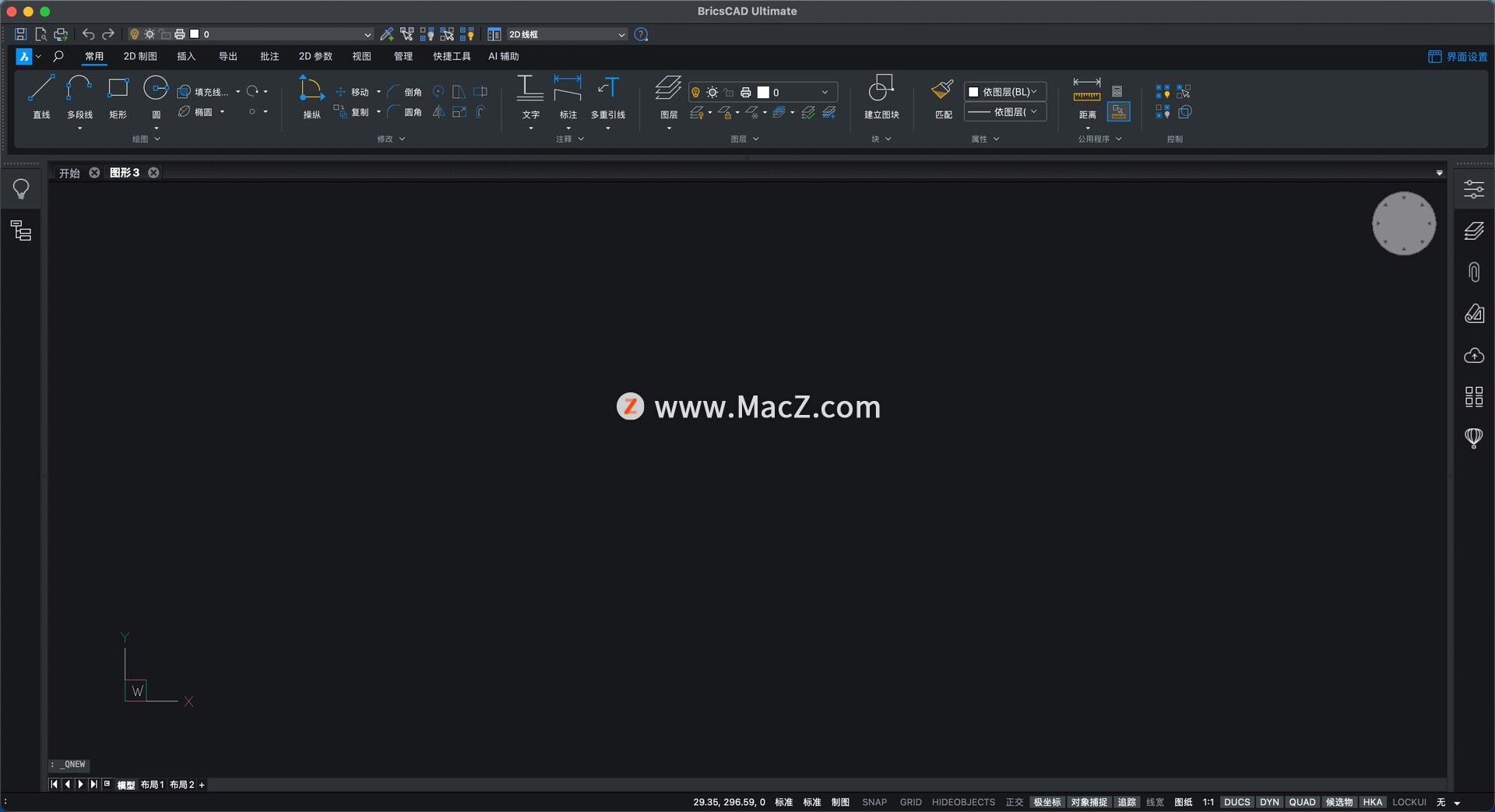Click the view navigation compass circle
Screen dimensions: 1495x812
pyautogui.click(x=1403, y=223)
